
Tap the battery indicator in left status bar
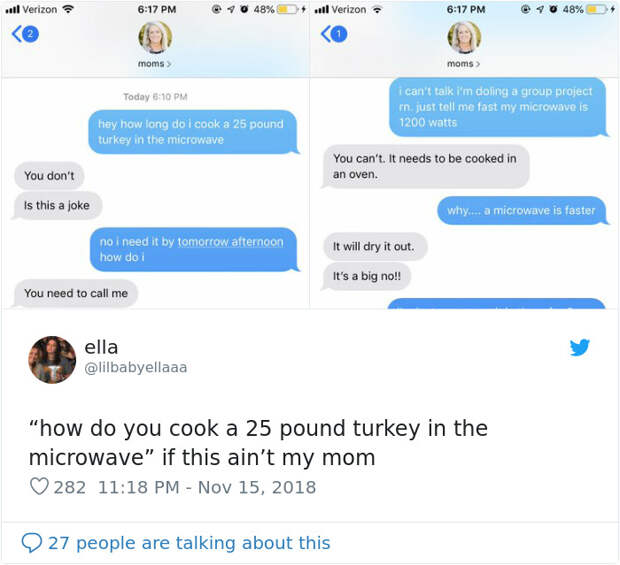[x=287, y=9]
